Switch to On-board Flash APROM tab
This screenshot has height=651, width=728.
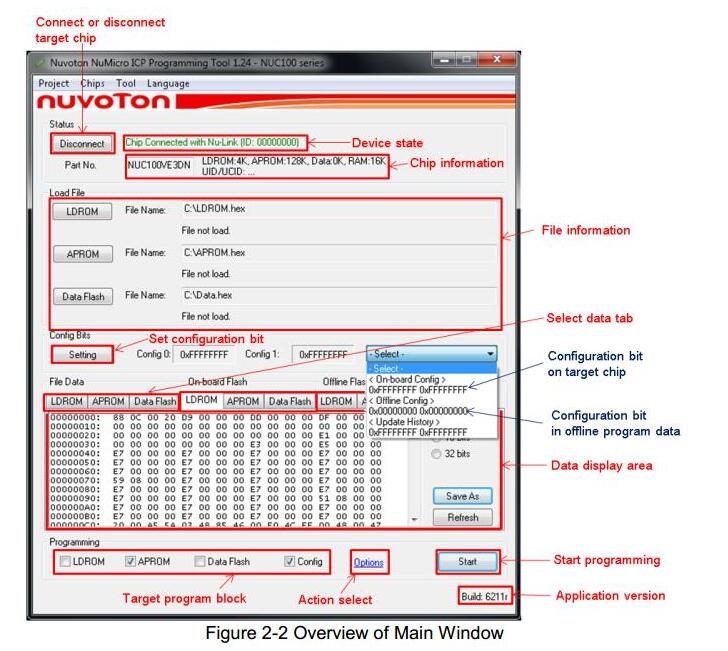pos(243,402)
